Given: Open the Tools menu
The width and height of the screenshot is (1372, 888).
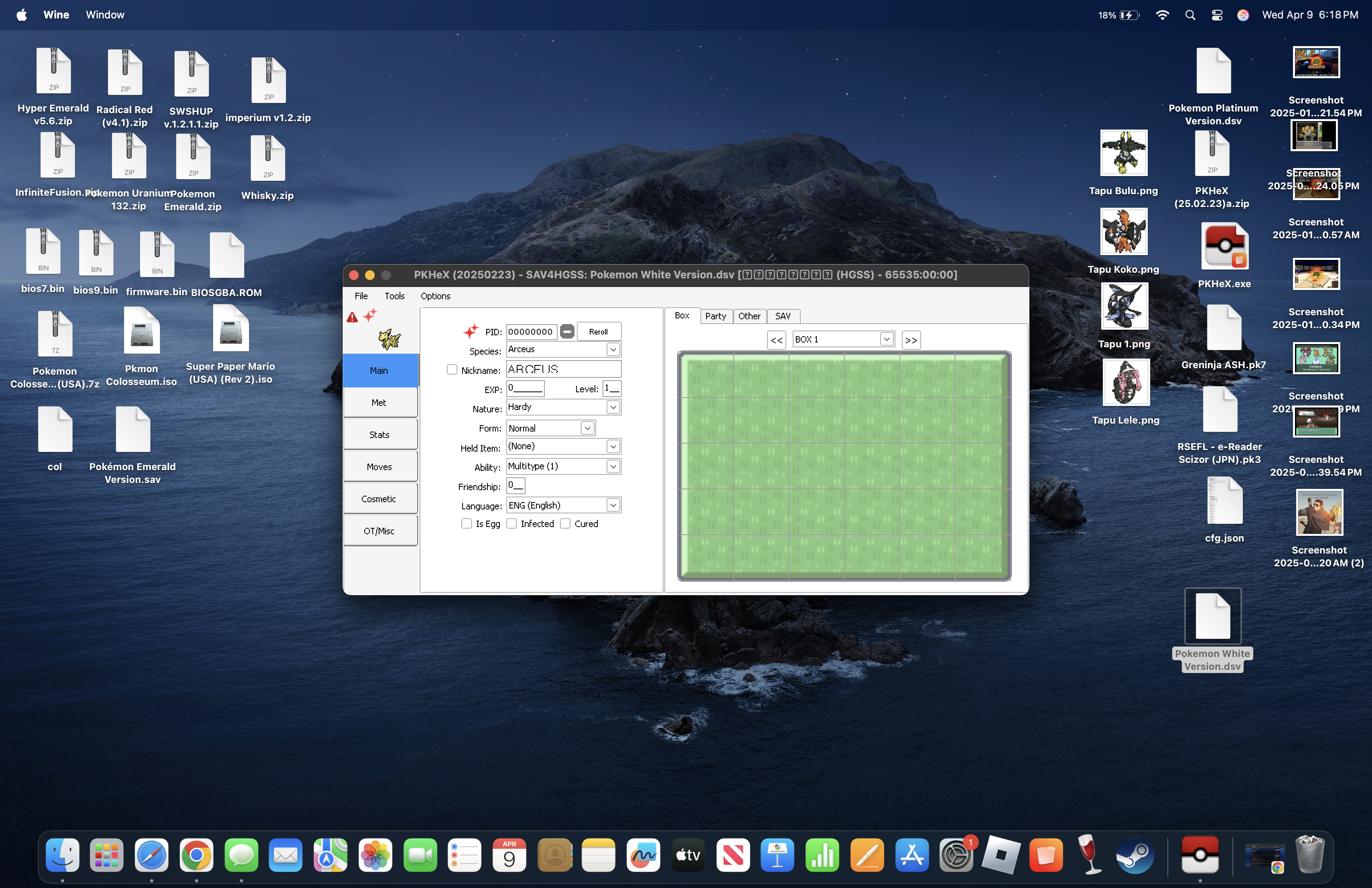Looking at the screenshot, I should click(x=394, y=296).
